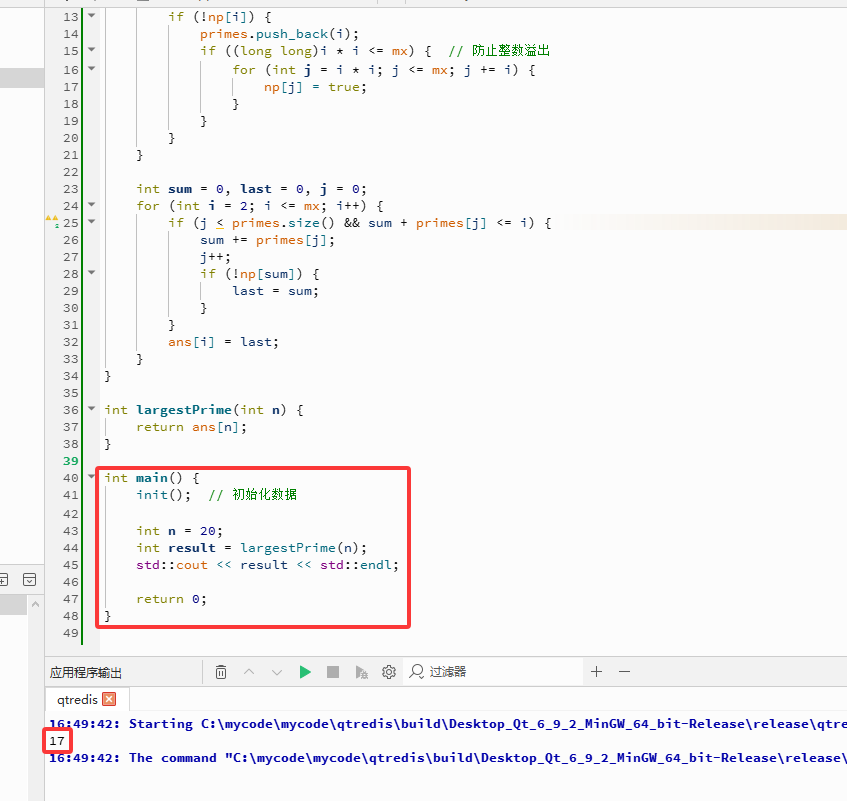Go to next output item arrow
Screen dimensions: 847x801
[x=277, y=672]
